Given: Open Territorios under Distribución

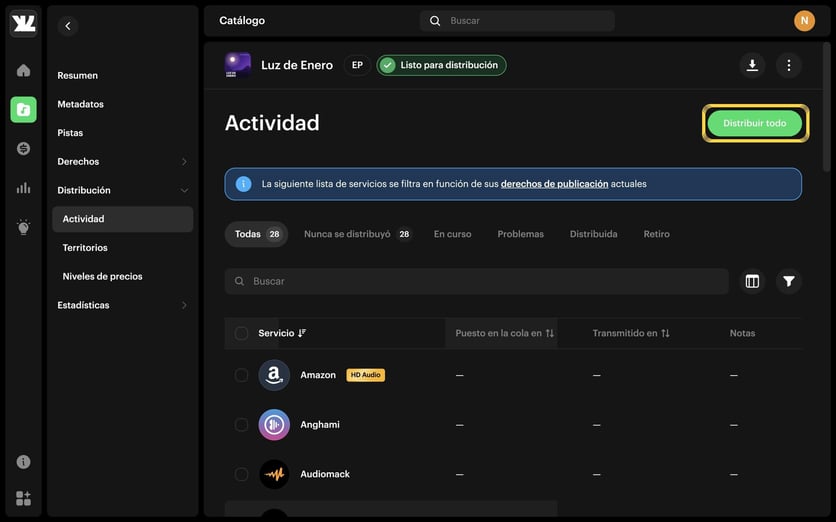Looking at the screenshot, I should pyautogui.click(x=85, y=247).
